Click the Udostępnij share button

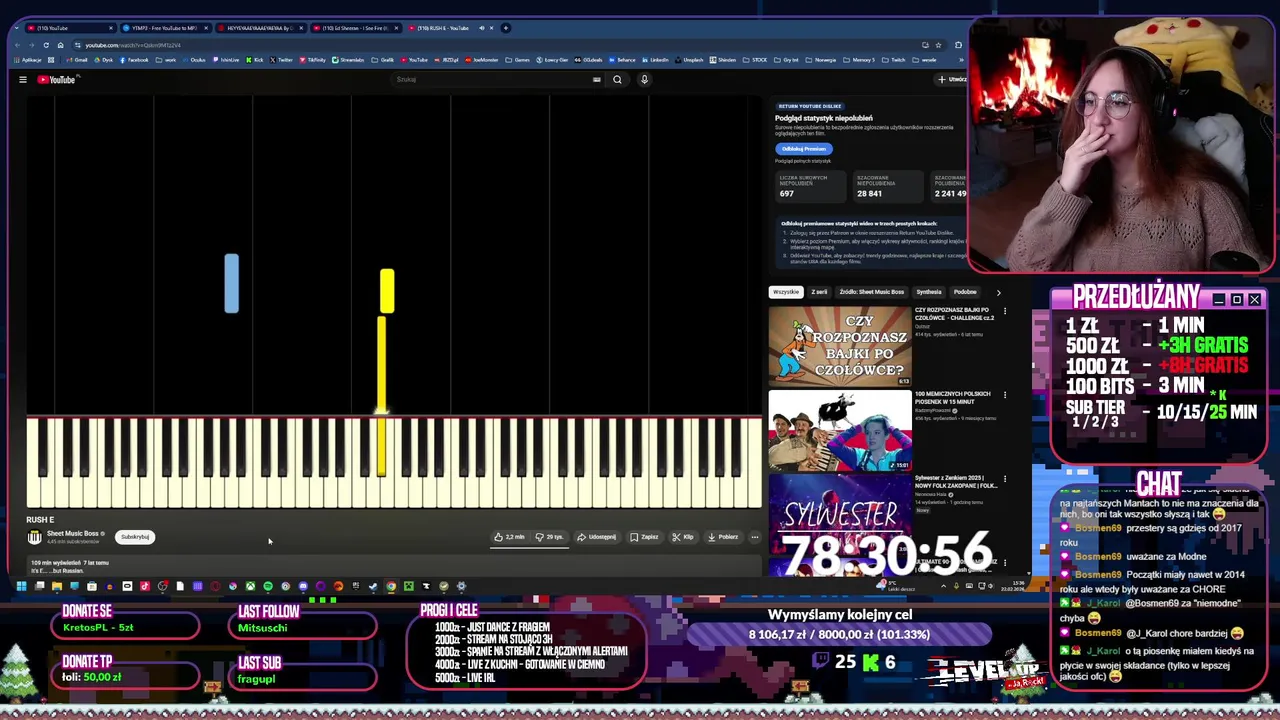pyautogui.click(x=597, y=537)
